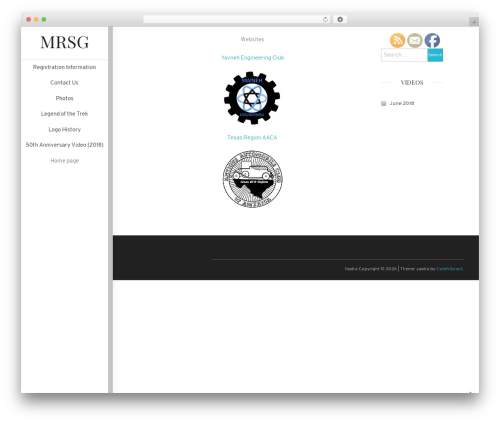500x423 pixels.
Task: Open the RSS feed icon
Action: pos(397,40)
